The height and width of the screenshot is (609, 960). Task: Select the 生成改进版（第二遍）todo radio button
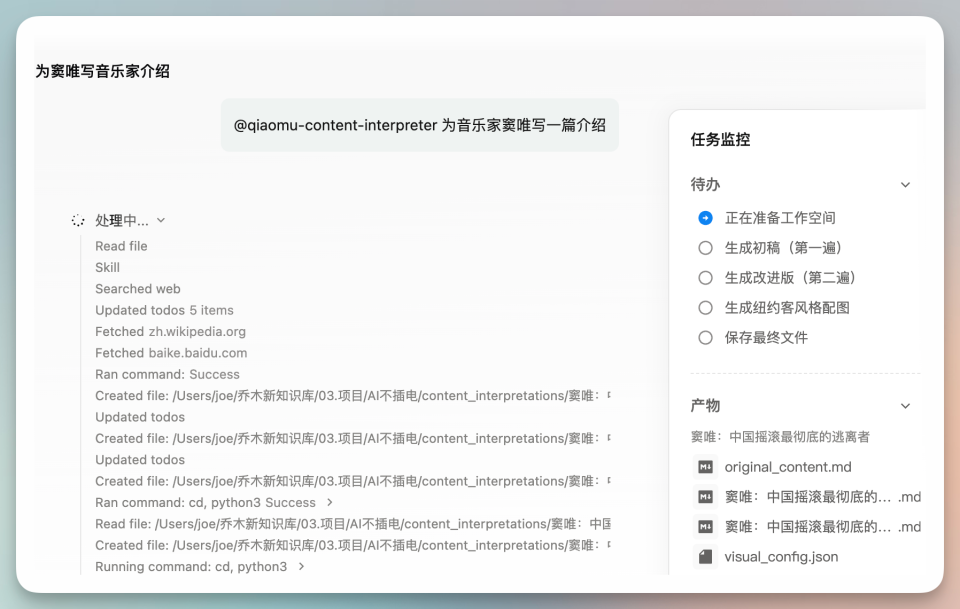pos(705,278)
